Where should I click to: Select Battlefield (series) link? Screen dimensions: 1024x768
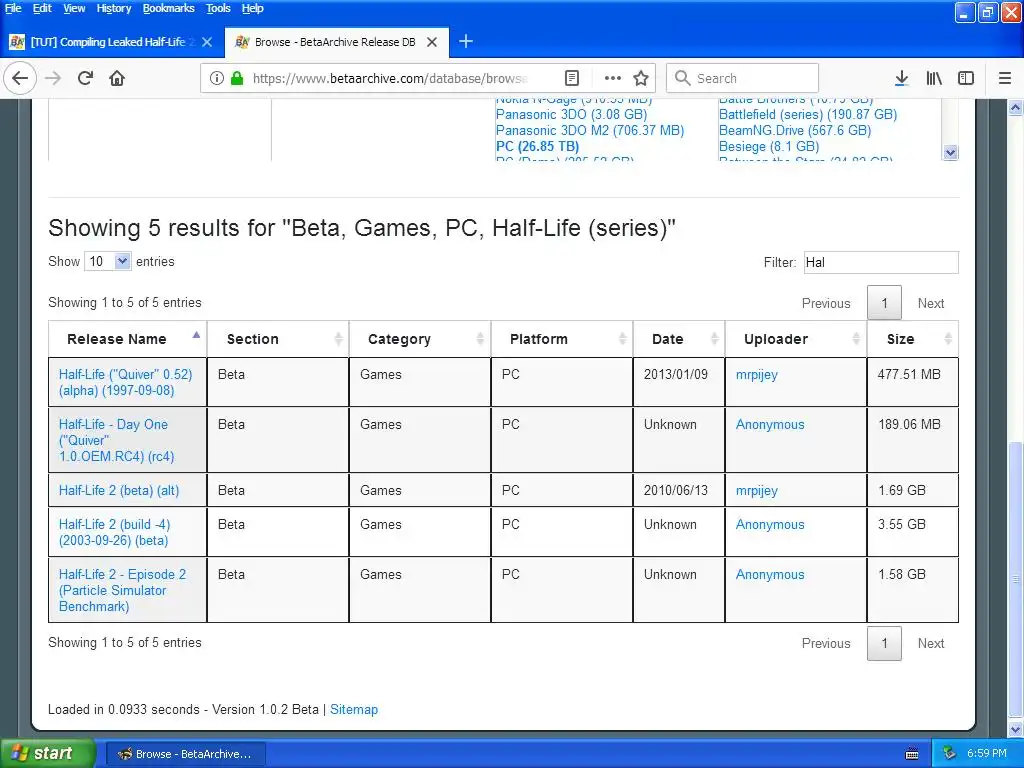tap(808, 114)
